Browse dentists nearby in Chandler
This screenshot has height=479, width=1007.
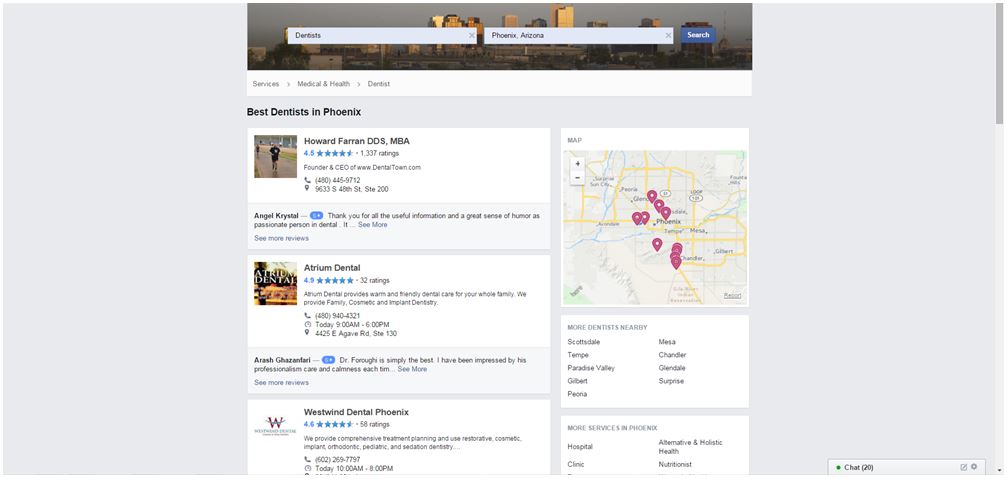pyautogui.click(x=672, y=355)
